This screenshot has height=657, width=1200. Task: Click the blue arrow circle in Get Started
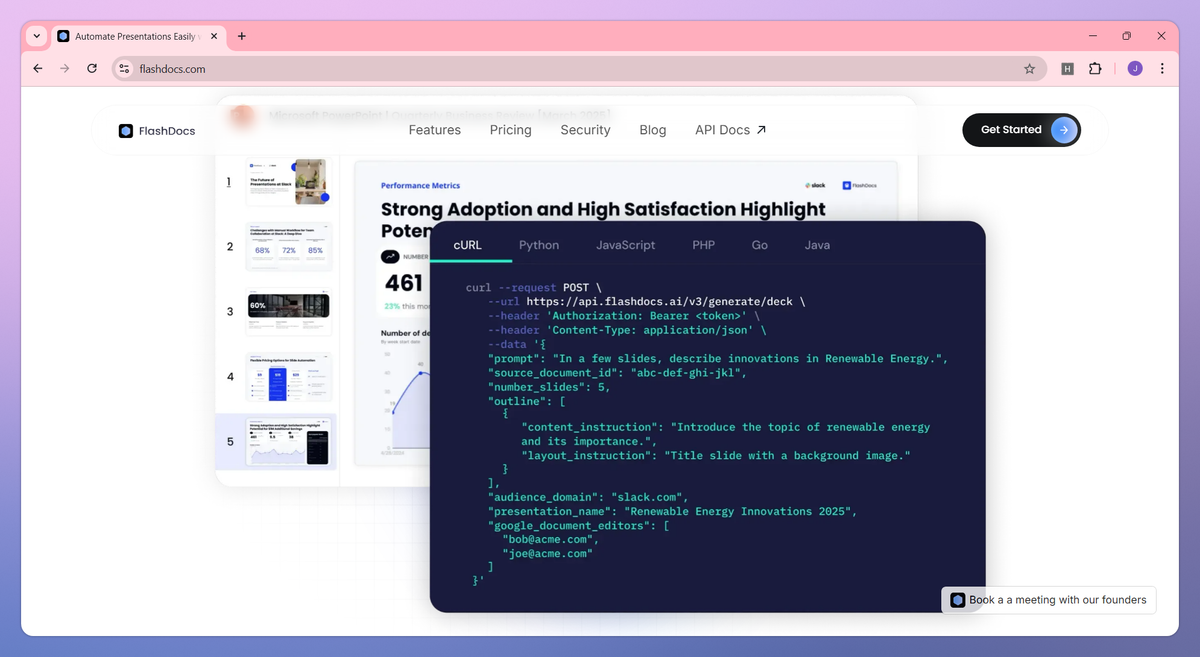1064,130
